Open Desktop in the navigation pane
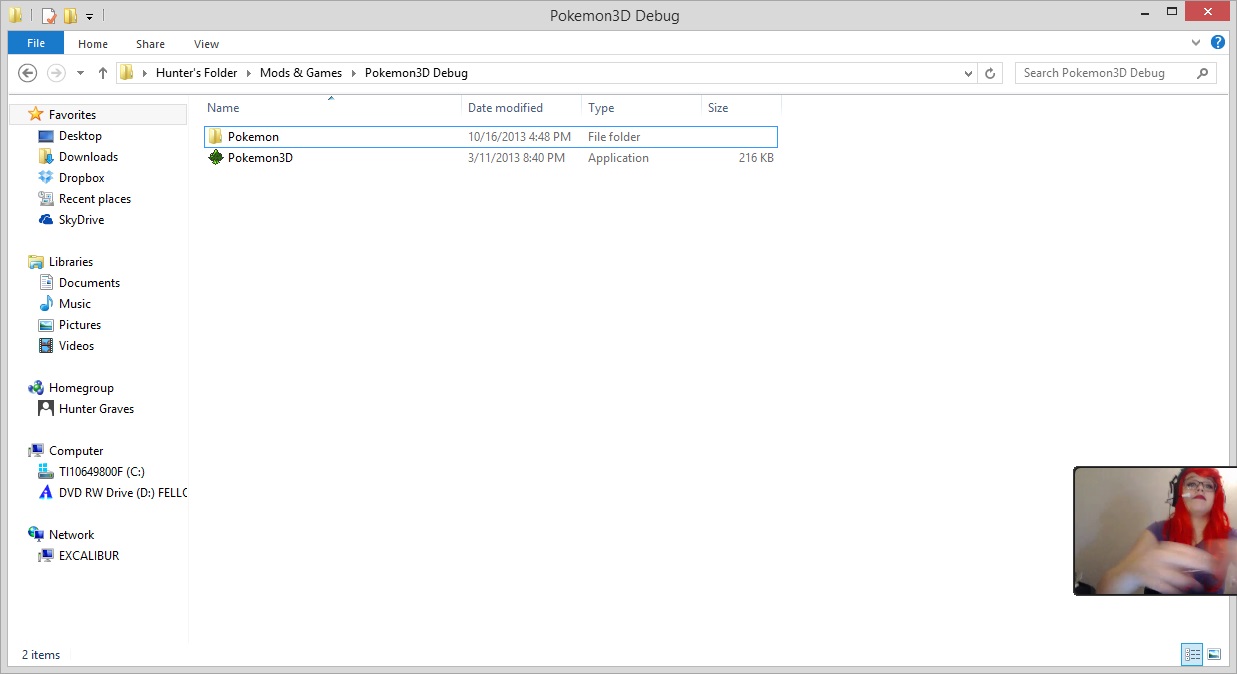Image resolution: width=1237 pixels, height=674 pixels. coord(80,136)
